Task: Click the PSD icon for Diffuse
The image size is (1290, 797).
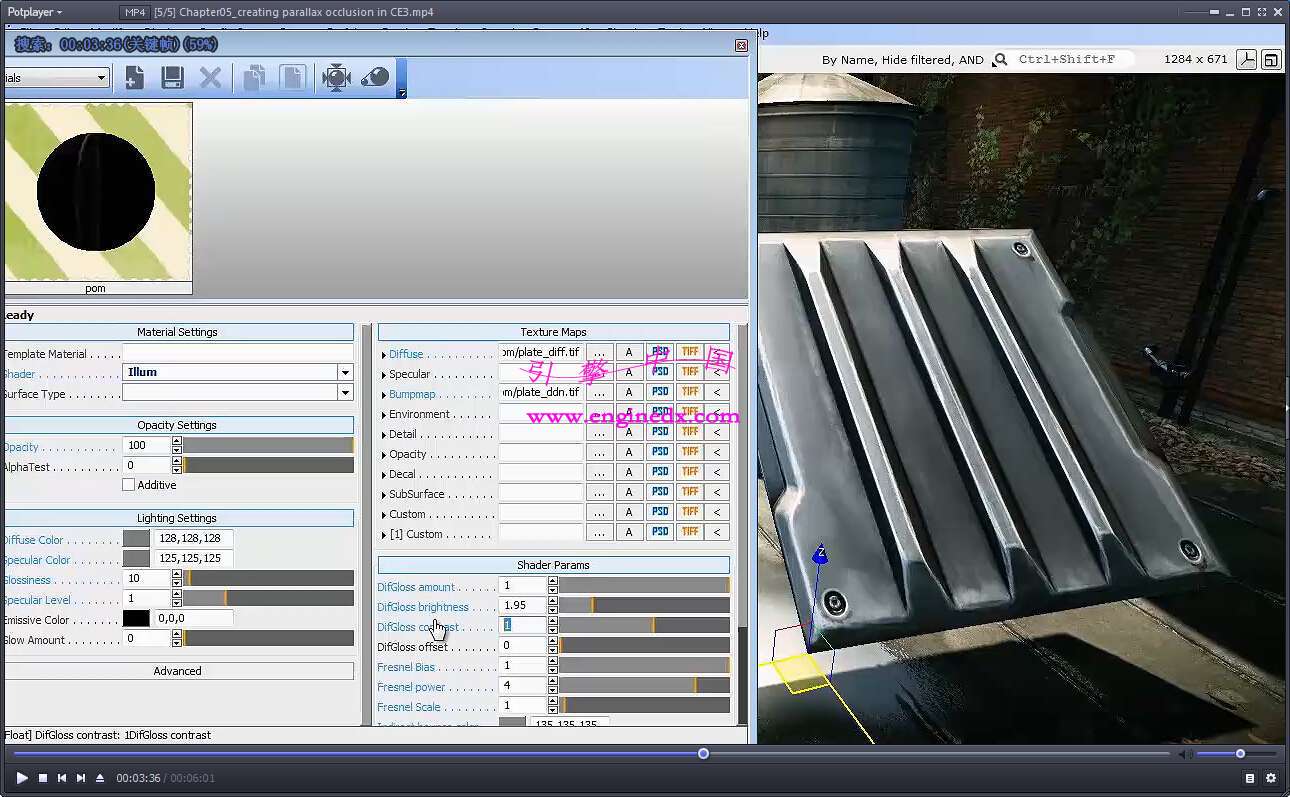Action: coord(660,352)
